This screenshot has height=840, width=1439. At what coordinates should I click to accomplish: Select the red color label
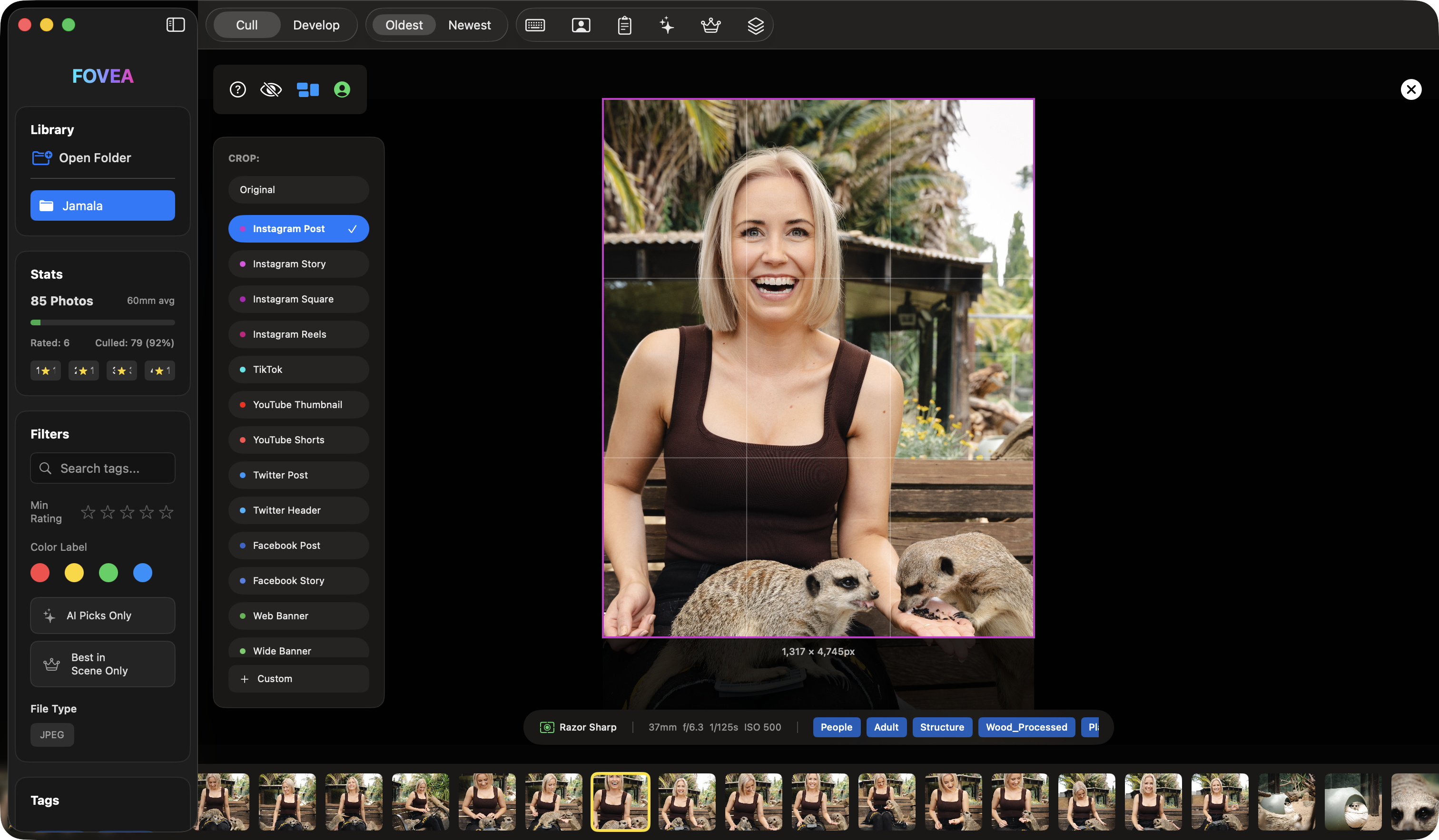tap(40, 572)
